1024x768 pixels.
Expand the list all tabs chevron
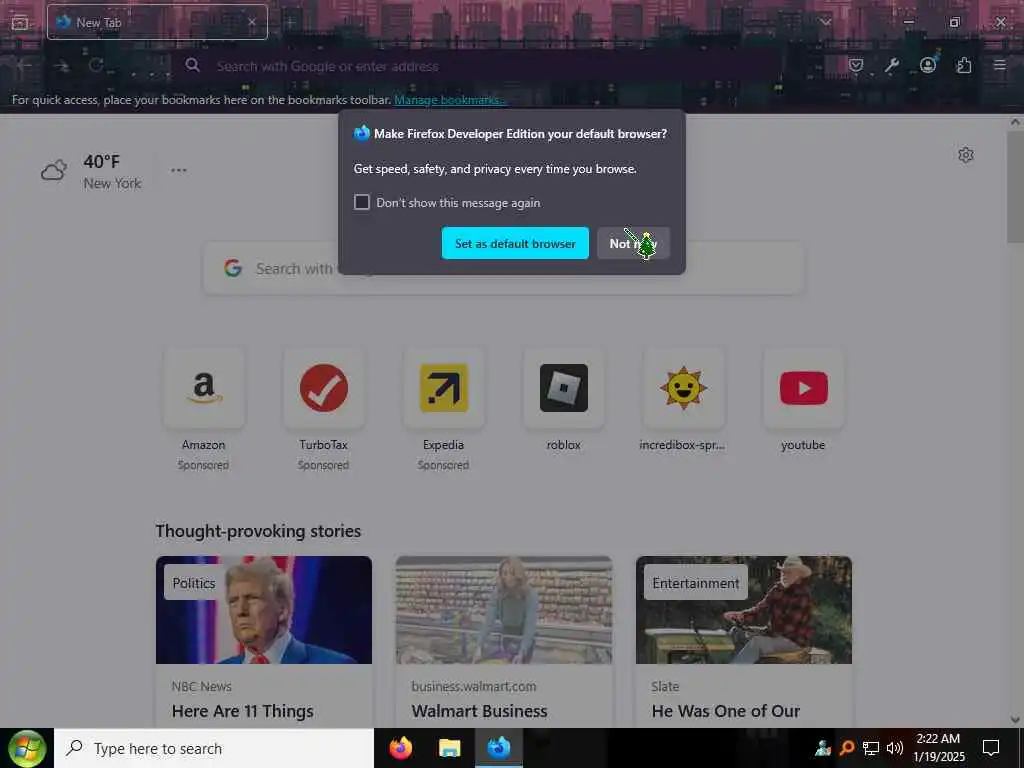(x=825, y=23)
